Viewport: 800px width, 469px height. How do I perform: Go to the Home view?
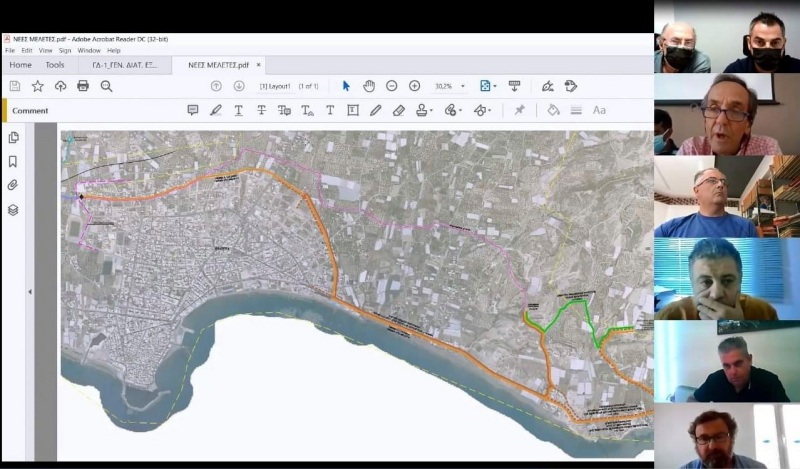coord(20,65)
